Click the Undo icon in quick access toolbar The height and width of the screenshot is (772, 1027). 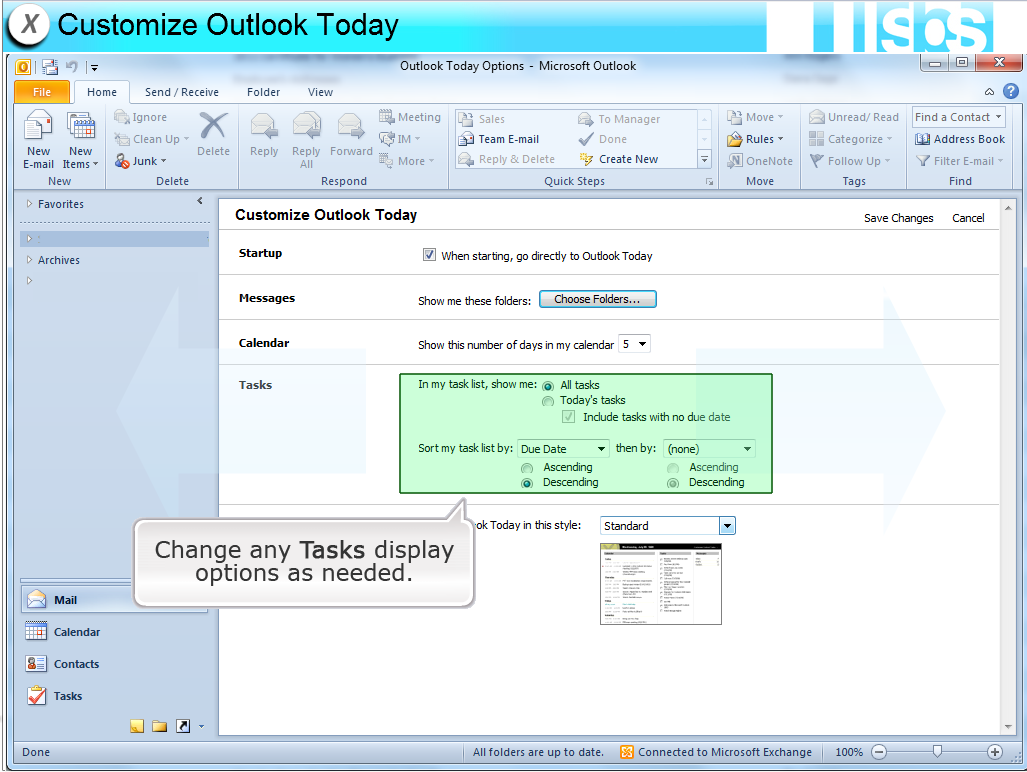pos(71,67)
